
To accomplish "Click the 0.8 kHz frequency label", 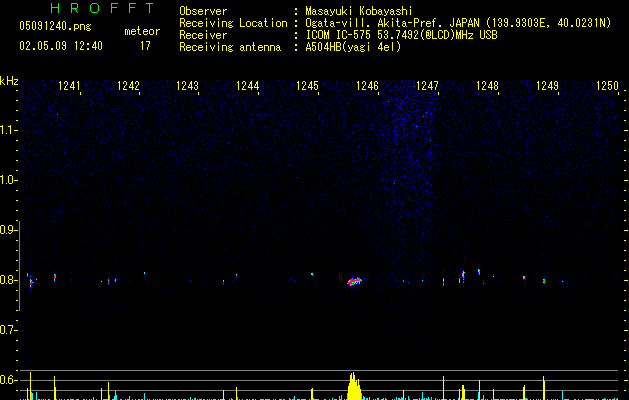I will [x=8, y=280].
